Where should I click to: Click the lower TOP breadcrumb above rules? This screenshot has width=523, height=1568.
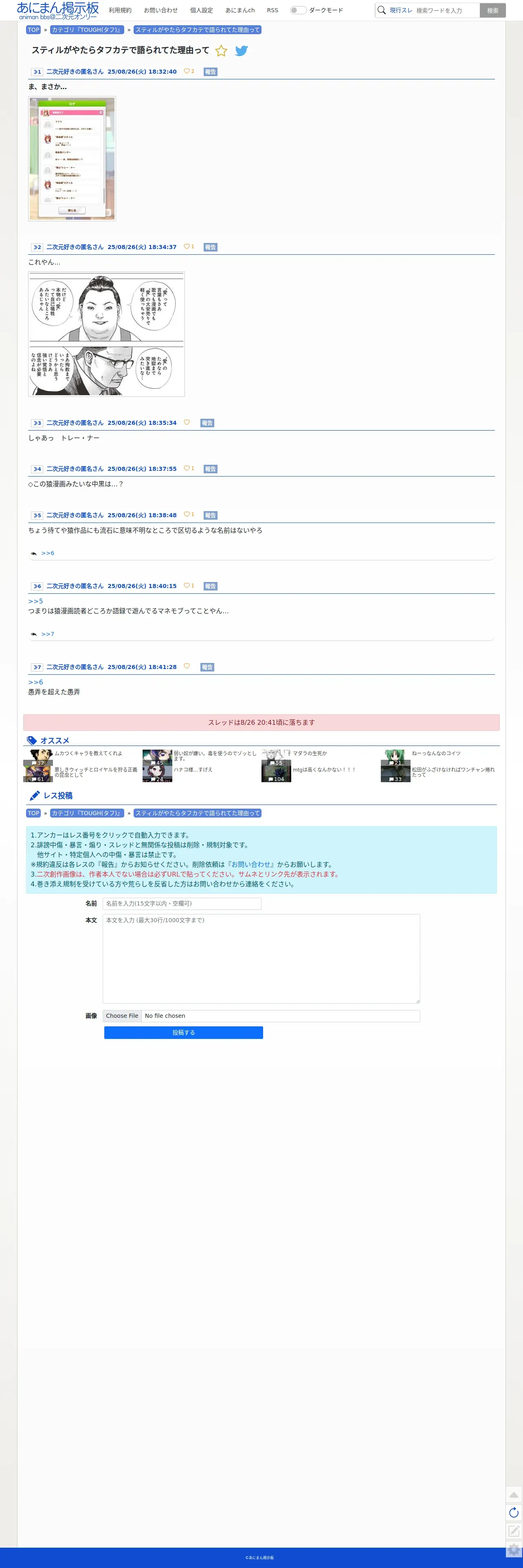click(33, 813)
